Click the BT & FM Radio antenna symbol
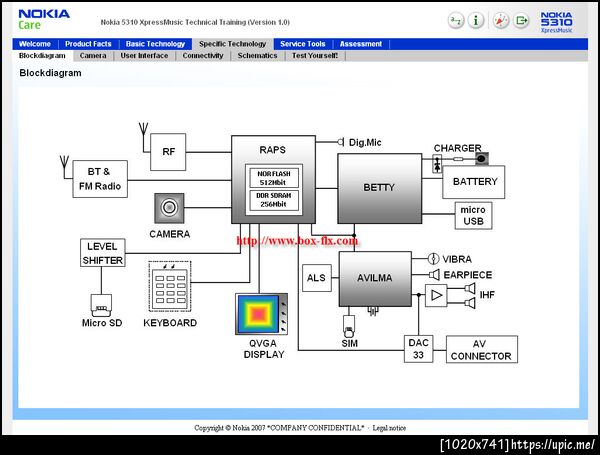The image size is (600, 455). (64, 165)
